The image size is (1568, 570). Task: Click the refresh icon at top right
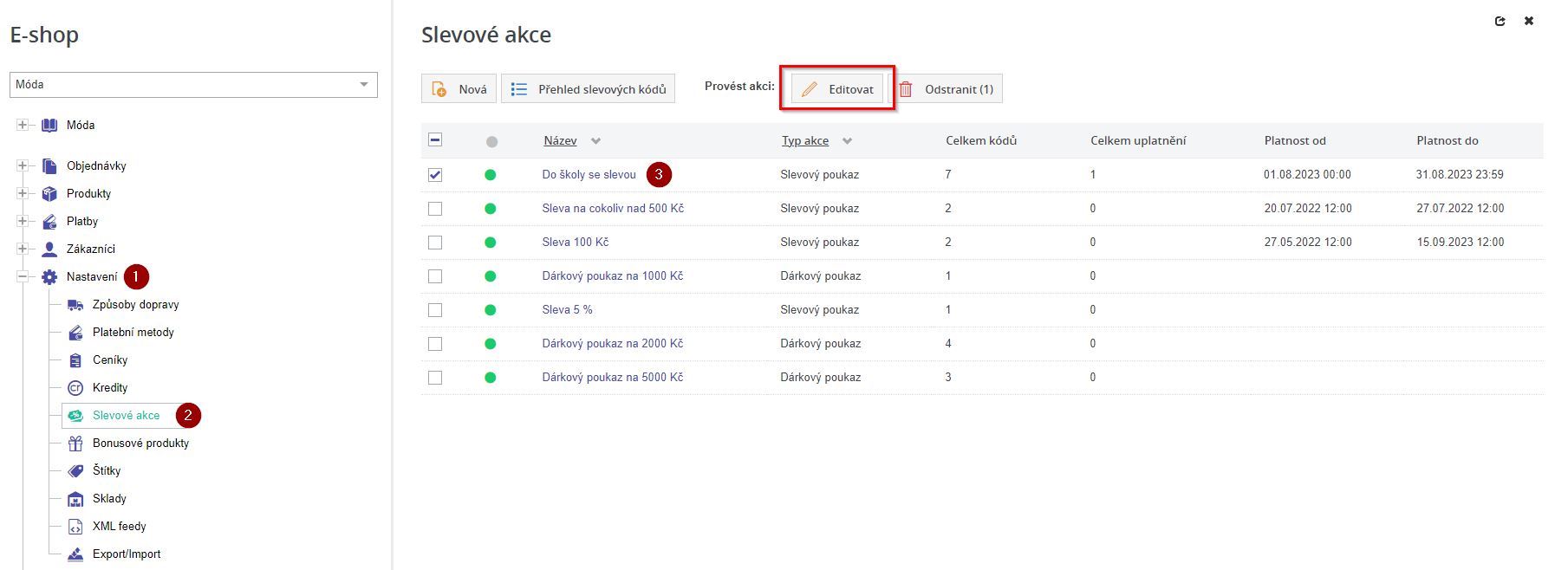[x=1500, y=22]
